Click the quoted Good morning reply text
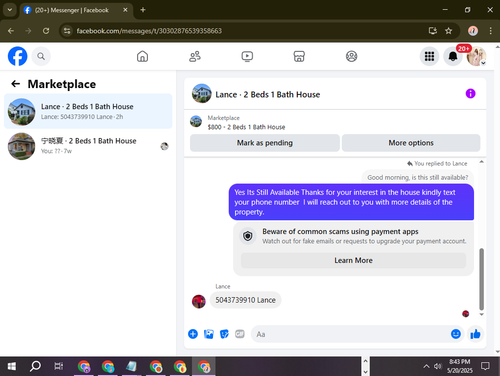The height and width of the screenshot is (376, 500). 418,177
